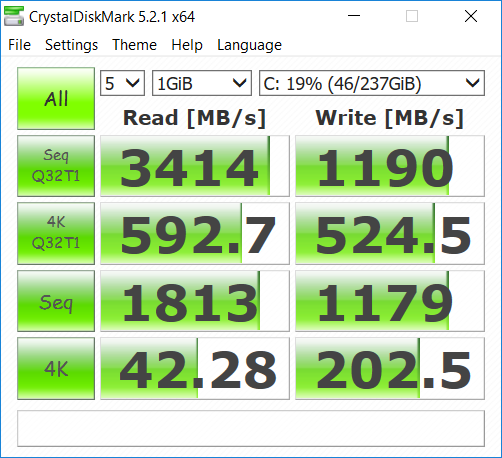Open the Theme menu
The image size is (502, 458).
(x=134, y=45)
